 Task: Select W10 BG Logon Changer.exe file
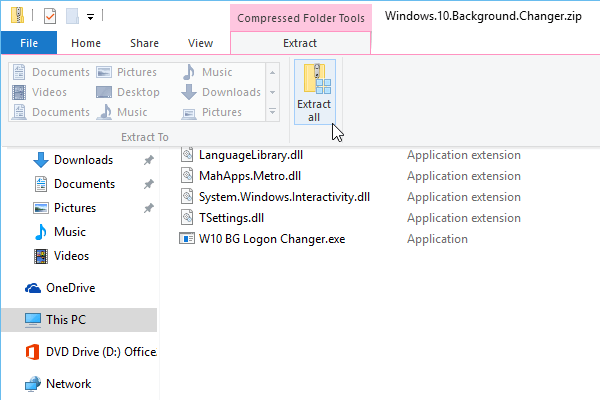(x=272, y=239)
